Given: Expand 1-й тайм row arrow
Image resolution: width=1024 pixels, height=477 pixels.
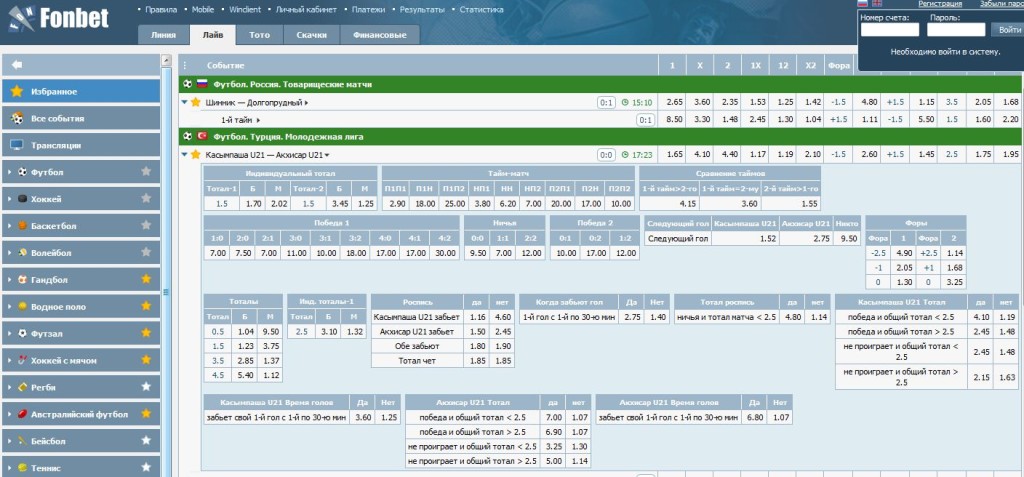Looking at the screenshot, I should point(258,120).
